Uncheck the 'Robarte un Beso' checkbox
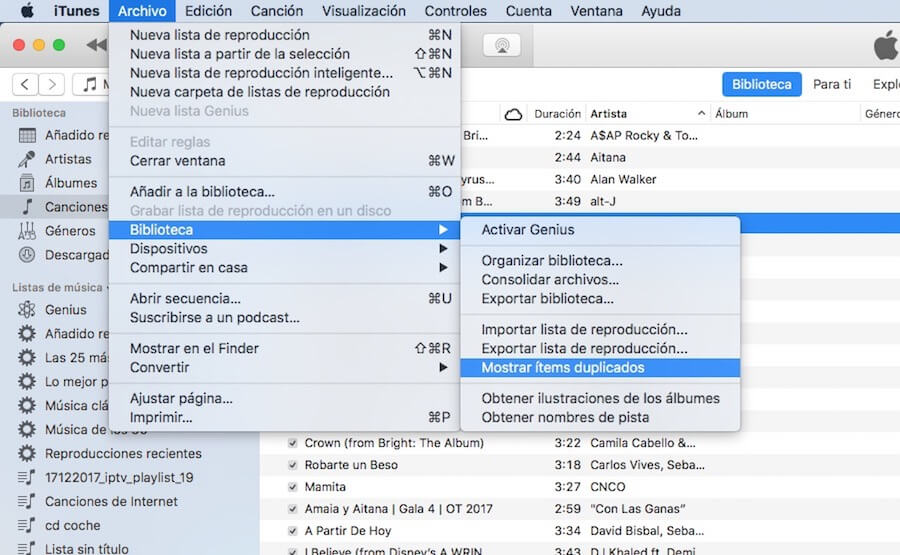 pyautogui.click(x=293, y=465)
